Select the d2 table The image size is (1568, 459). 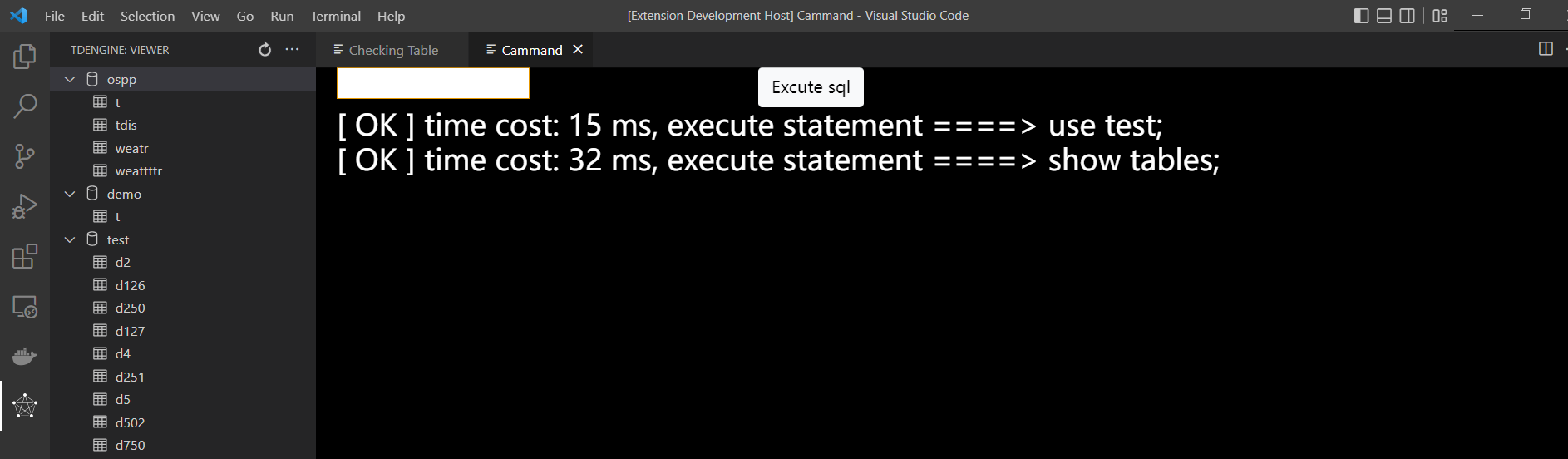183,262
